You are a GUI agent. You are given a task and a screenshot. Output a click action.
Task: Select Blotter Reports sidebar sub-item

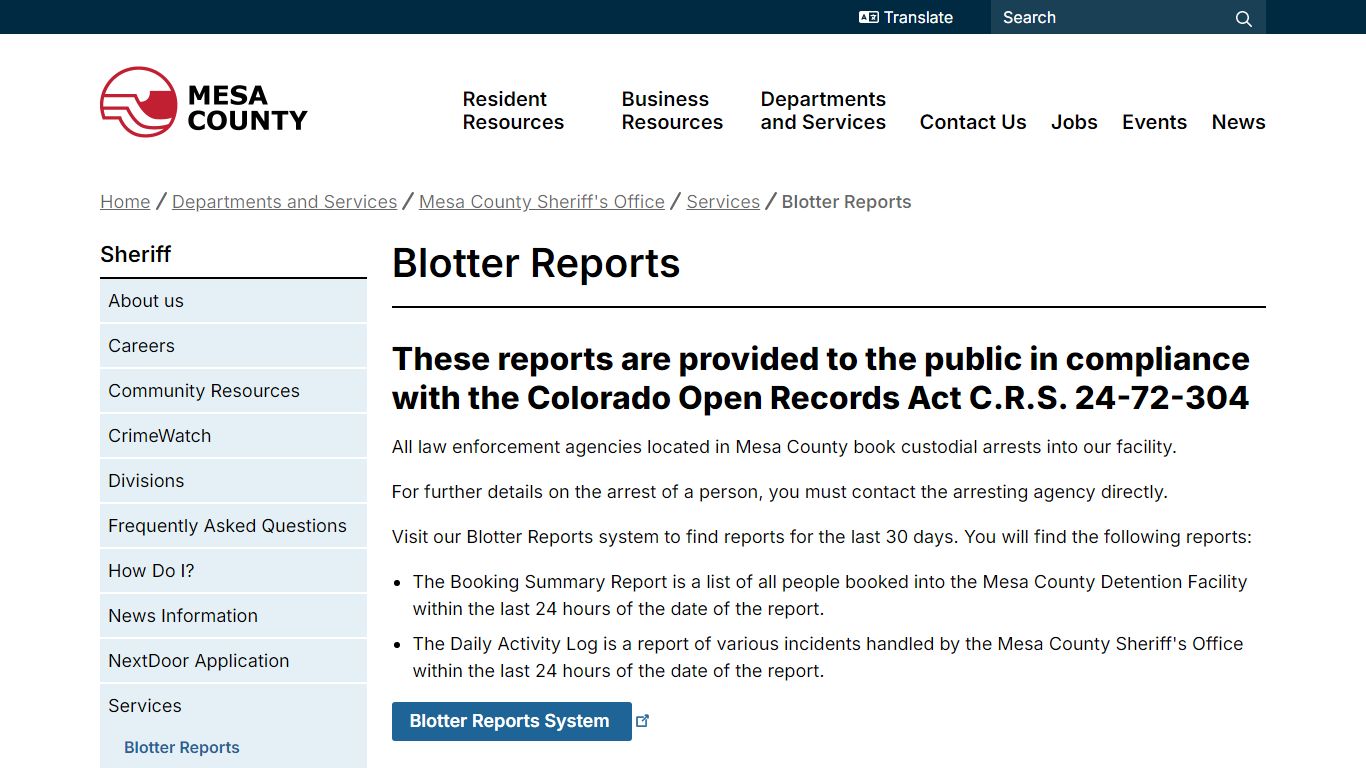tap(182, 747)
